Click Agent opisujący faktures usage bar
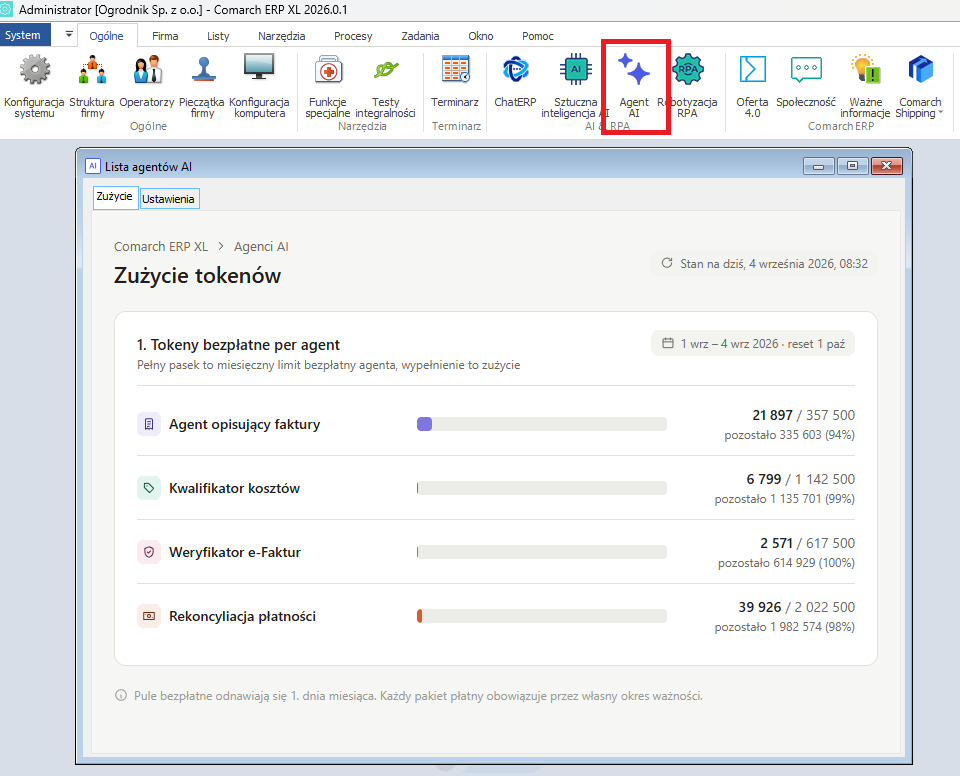960x776 pixels. [542, 424]
